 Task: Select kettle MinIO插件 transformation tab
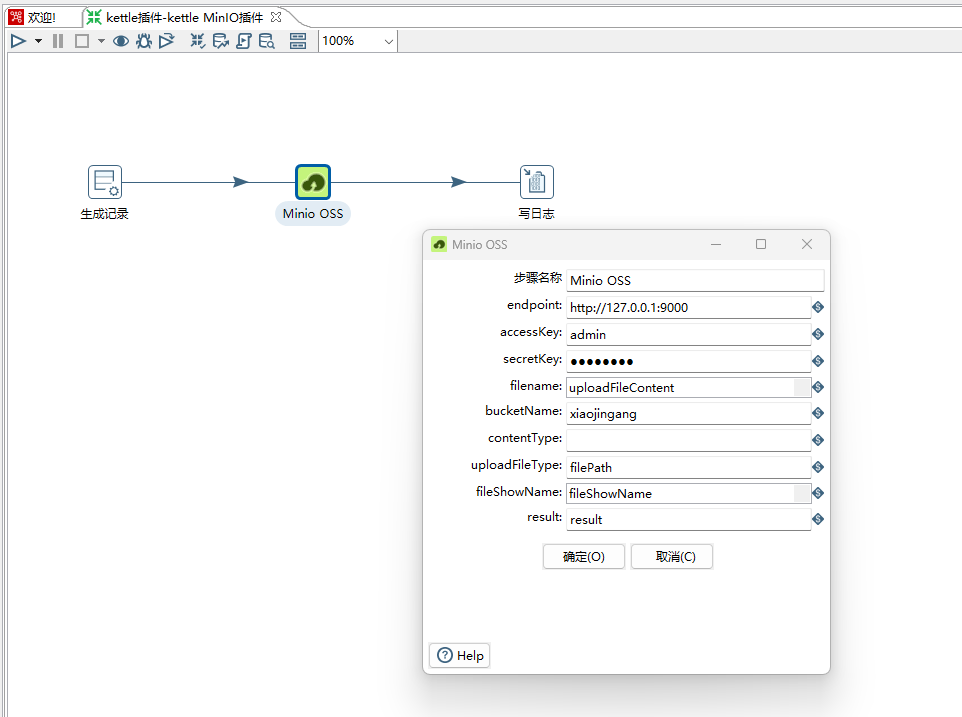(184, 17)
